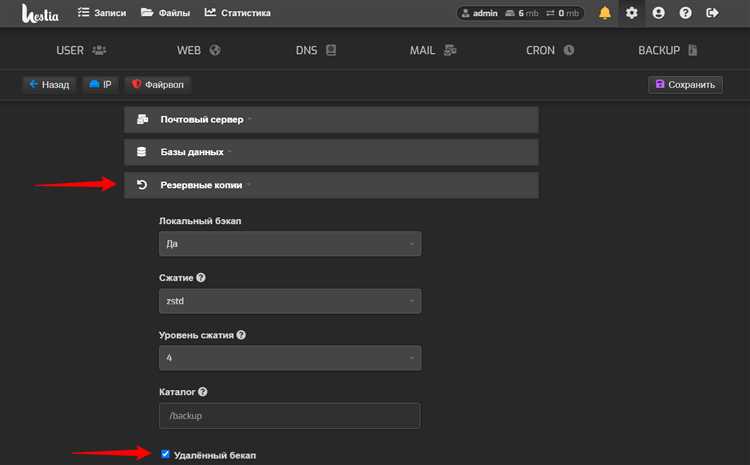Open Статистика in the top menu
Viewport: 750px width, 465px height.
238,13
